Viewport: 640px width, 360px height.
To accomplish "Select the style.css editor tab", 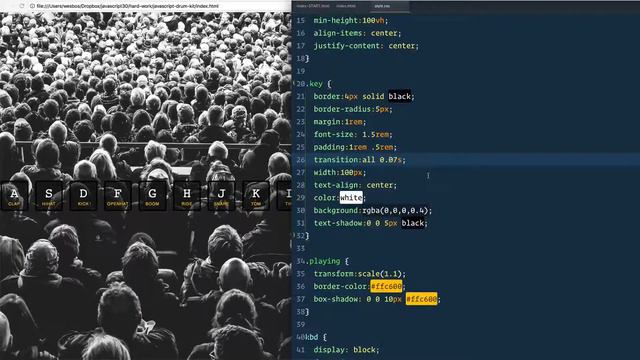I will 382,6.
